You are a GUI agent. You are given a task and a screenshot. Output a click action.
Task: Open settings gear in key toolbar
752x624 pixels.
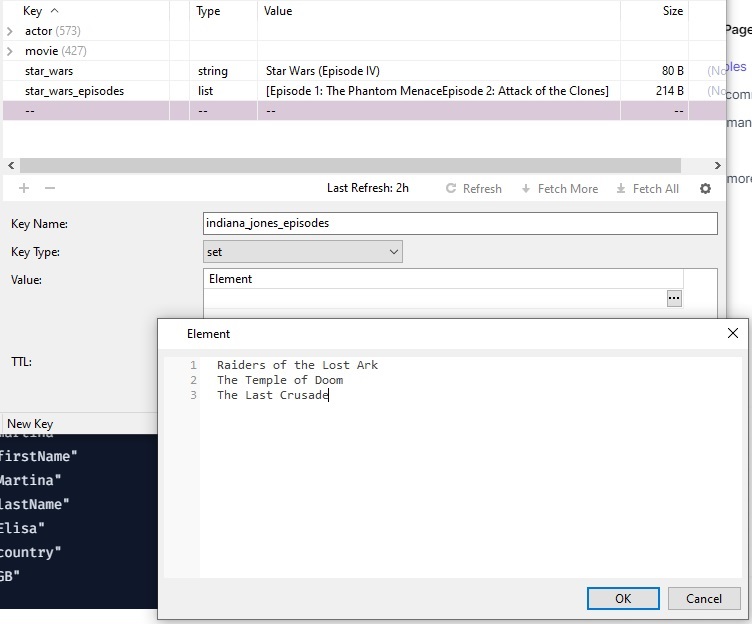(x=705, y=188)
